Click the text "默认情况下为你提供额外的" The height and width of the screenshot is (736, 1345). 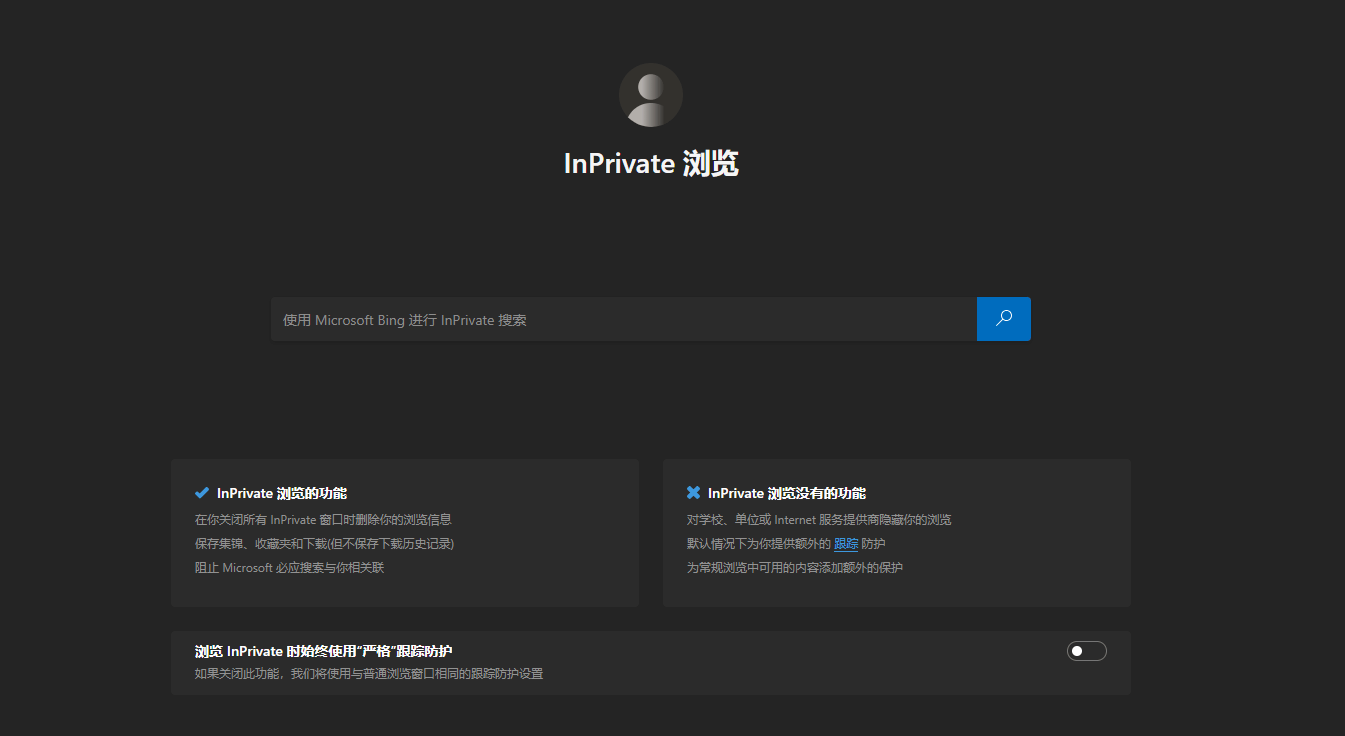pos(758,544)
